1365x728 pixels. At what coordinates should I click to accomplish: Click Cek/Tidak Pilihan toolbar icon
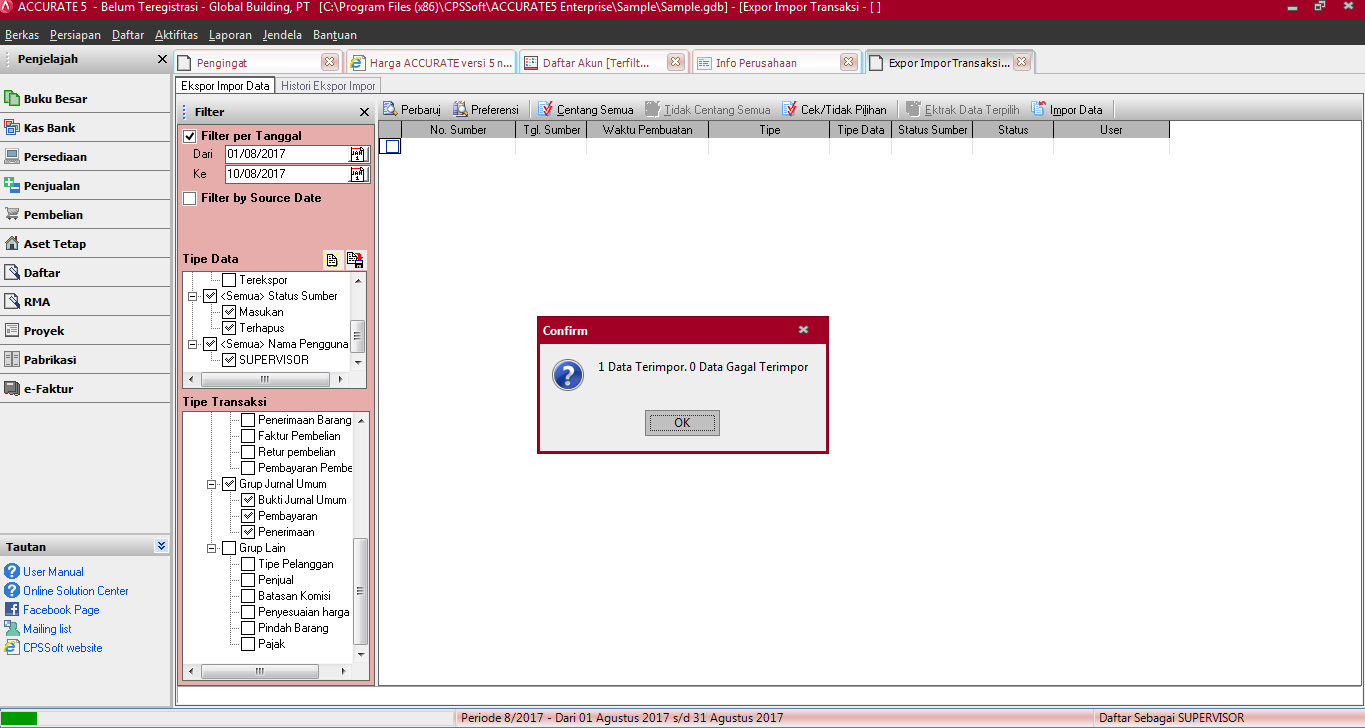click(790, 110)
